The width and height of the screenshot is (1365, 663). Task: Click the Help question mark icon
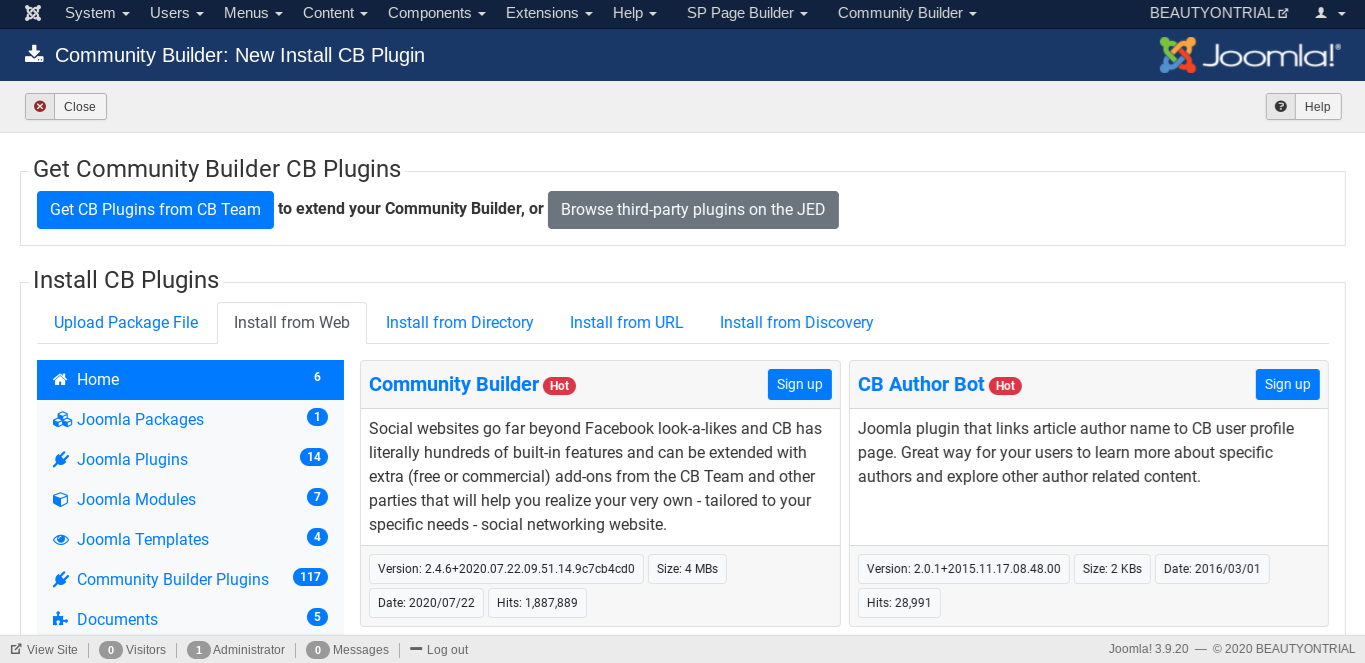[x=1281, y=106]
